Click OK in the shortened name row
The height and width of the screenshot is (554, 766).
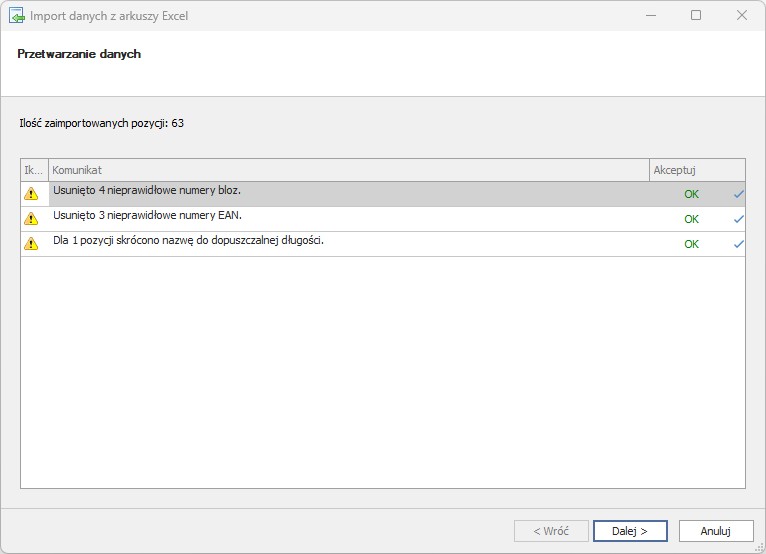(691, 244)
